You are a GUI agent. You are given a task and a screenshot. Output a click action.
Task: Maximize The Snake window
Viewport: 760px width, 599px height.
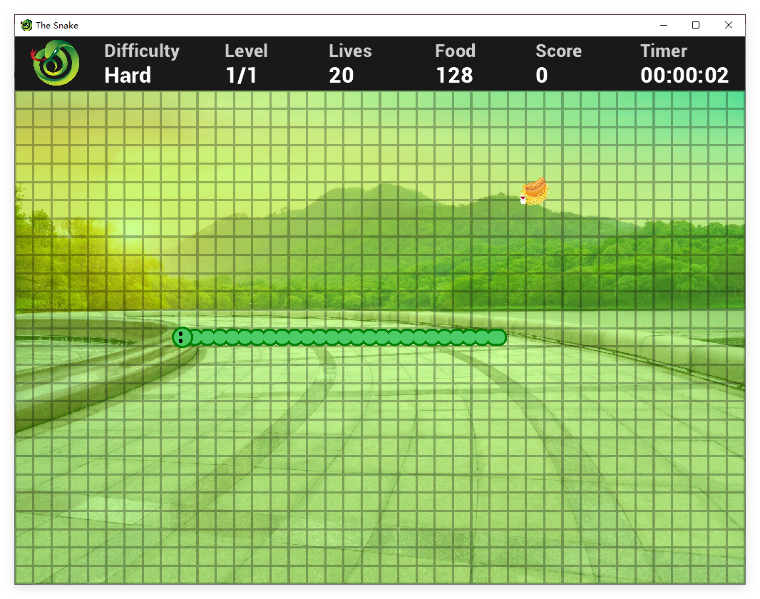click(696, 25)
